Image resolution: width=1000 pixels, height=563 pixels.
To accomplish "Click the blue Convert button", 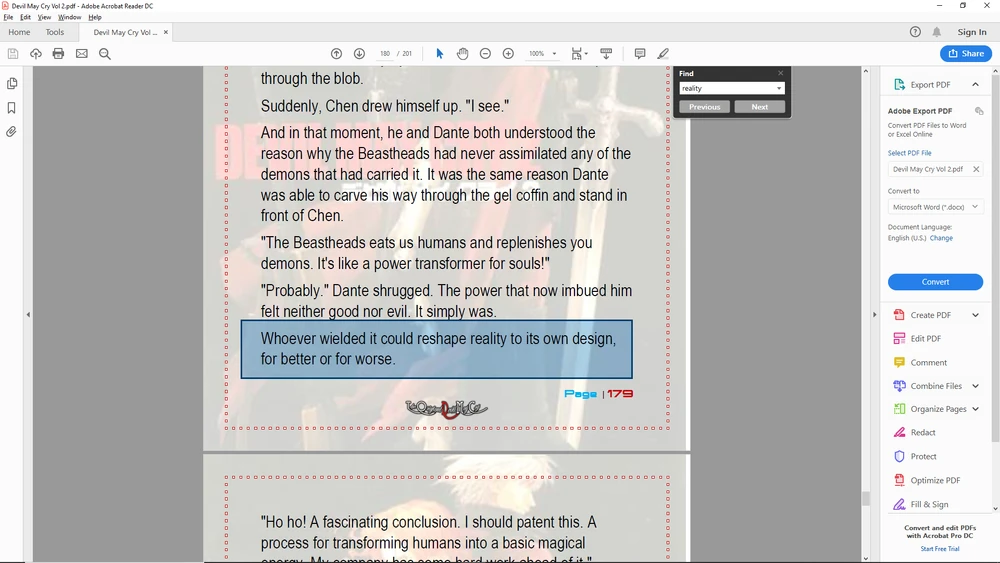I will coord(935,282).
